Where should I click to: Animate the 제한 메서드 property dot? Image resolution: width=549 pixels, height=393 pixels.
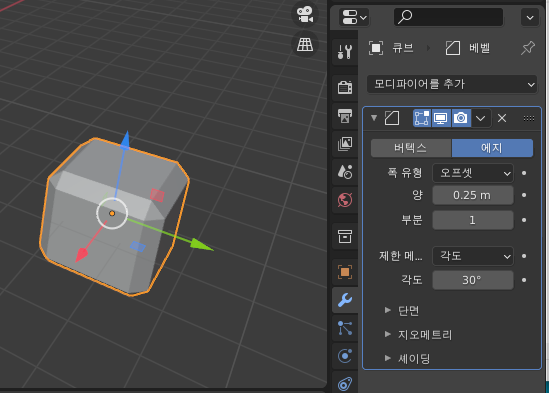point(524,256)
